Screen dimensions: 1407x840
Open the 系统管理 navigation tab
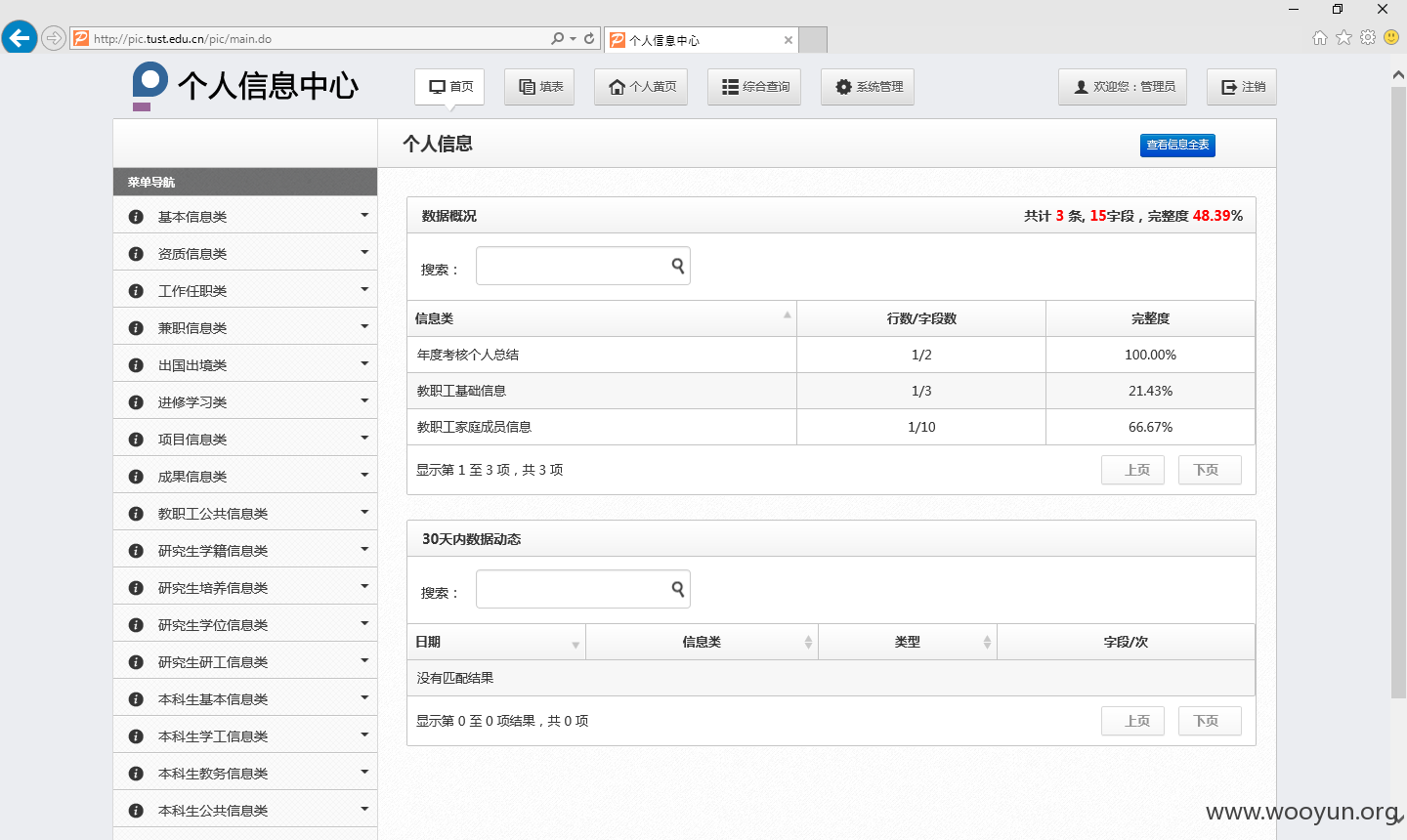[868, 87]
